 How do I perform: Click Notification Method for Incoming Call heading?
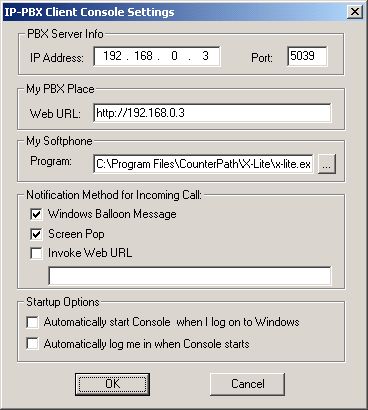pyautogui.click(x=114, y=195)
